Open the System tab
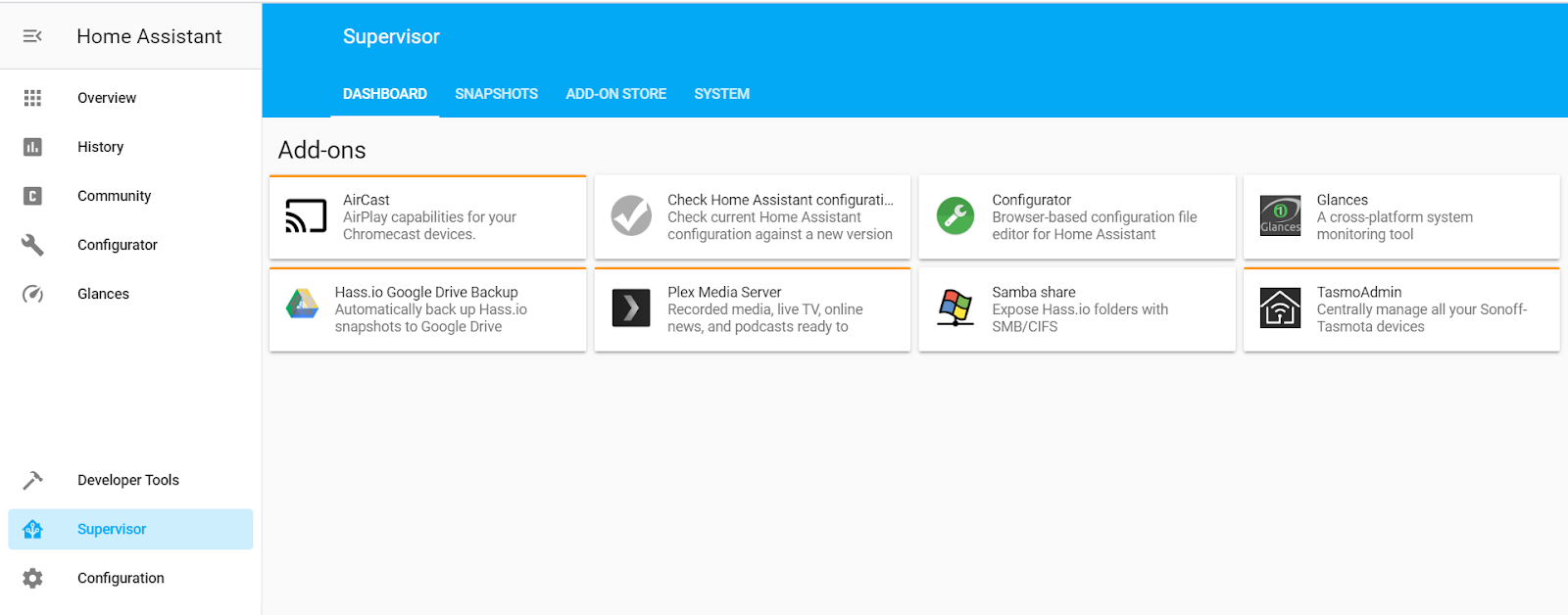Viewport: 1568px width, 615px height. click(x=721, y=94)
